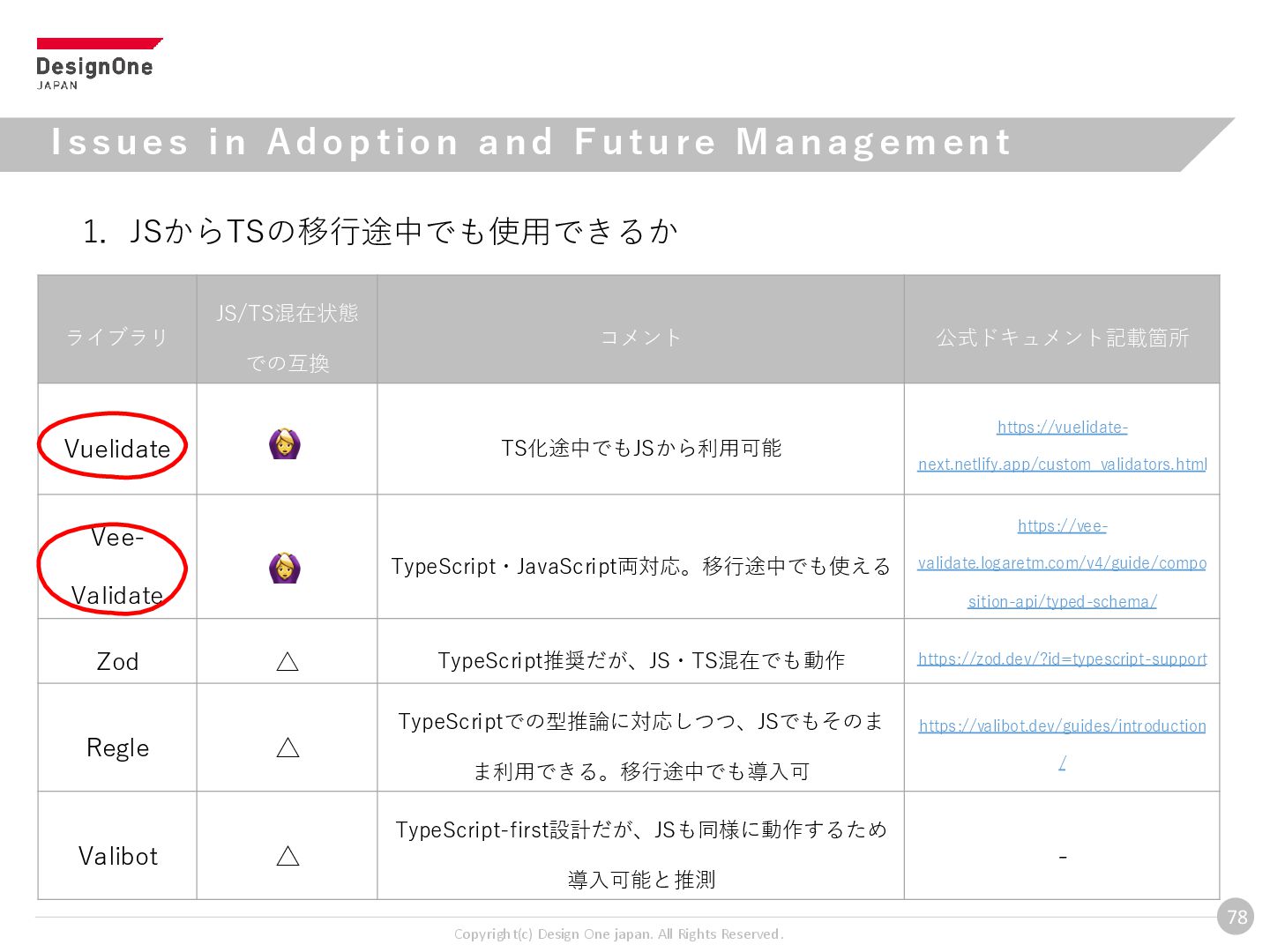Select the Vuelidate library cell
This screenshot has width=1270, height=952.
pos(117,439)
